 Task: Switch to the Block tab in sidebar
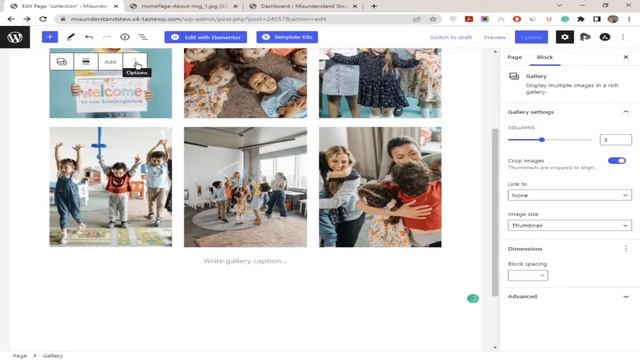544,57
